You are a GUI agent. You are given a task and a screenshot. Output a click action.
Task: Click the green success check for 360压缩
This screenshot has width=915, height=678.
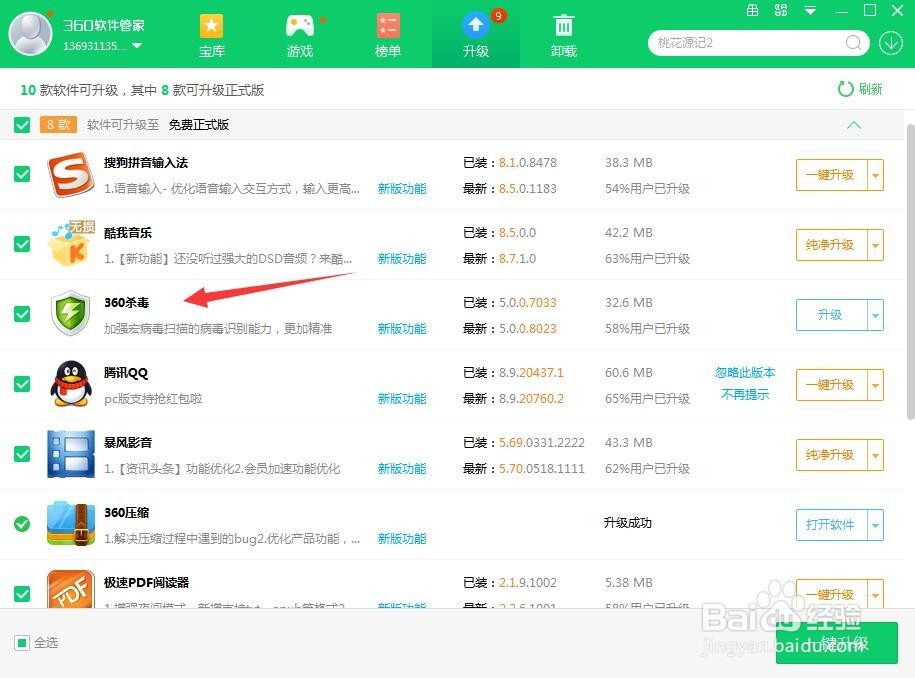(22, 524)
